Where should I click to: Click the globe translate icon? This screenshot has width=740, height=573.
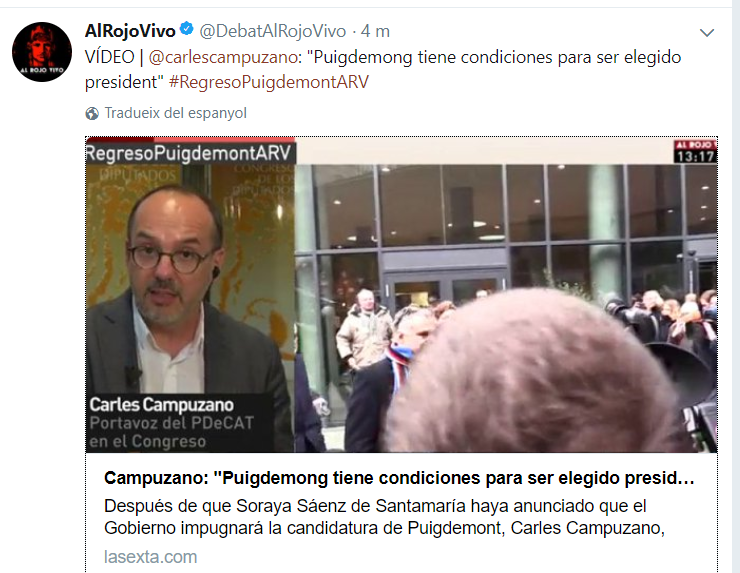click(x=92, y=113)
